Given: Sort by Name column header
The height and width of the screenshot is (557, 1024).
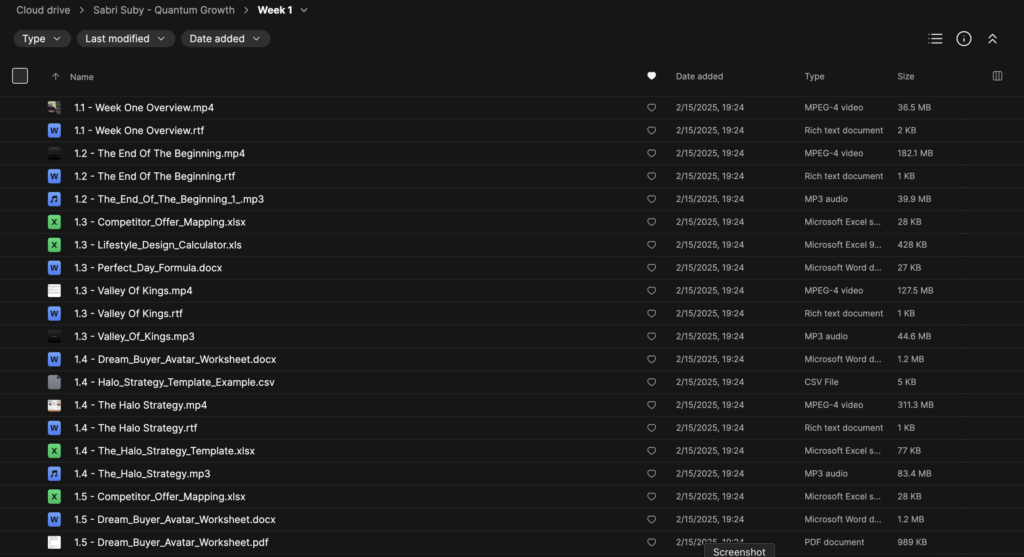Looking at the screenshot, I should [x=82, y=76].
